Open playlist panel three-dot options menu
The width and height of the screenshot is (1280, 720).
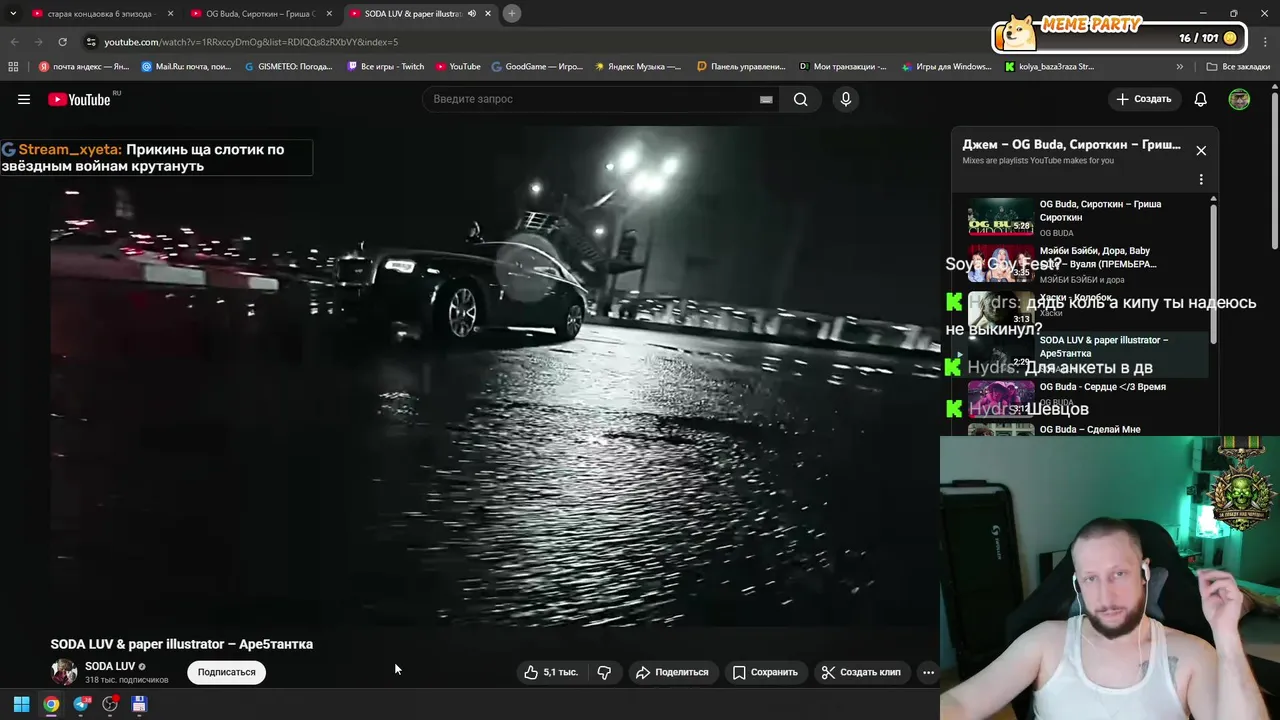(1201, 180)
